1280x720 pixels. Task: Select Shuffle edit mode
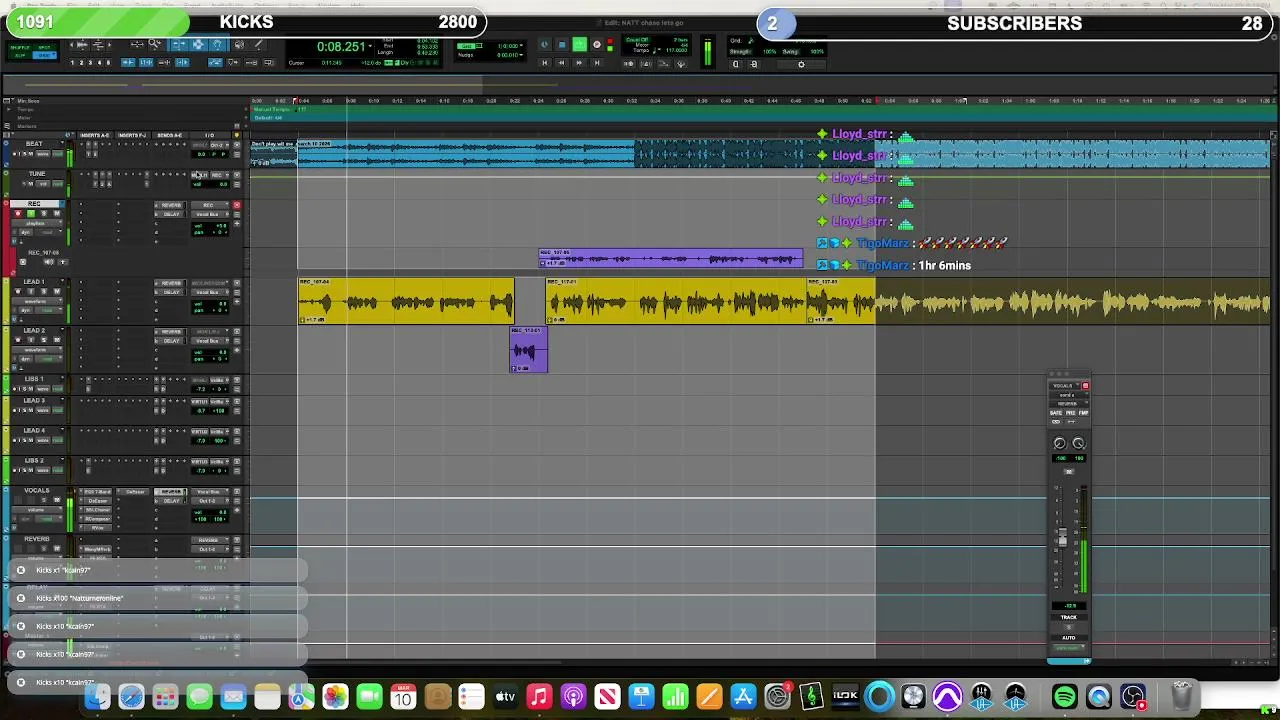pos(20,47)
